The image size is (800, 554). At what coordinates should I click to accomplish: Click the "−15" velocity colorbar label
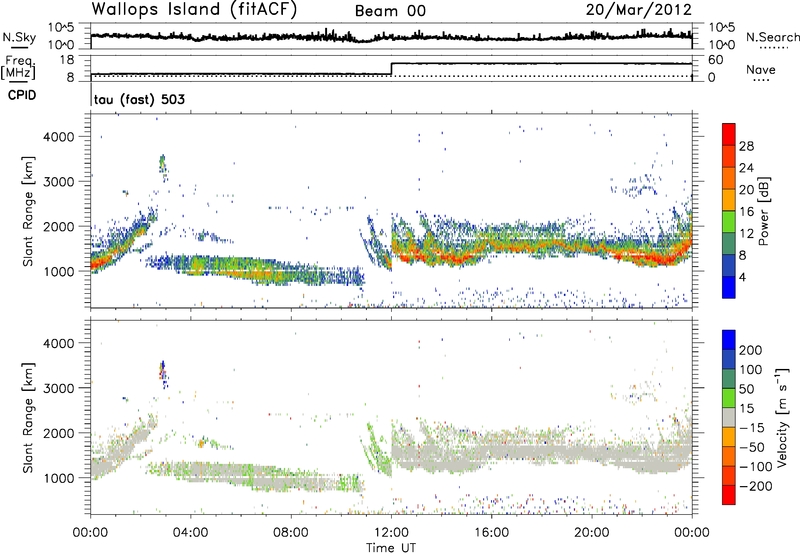pyautogui.click(x=753, y=428)
